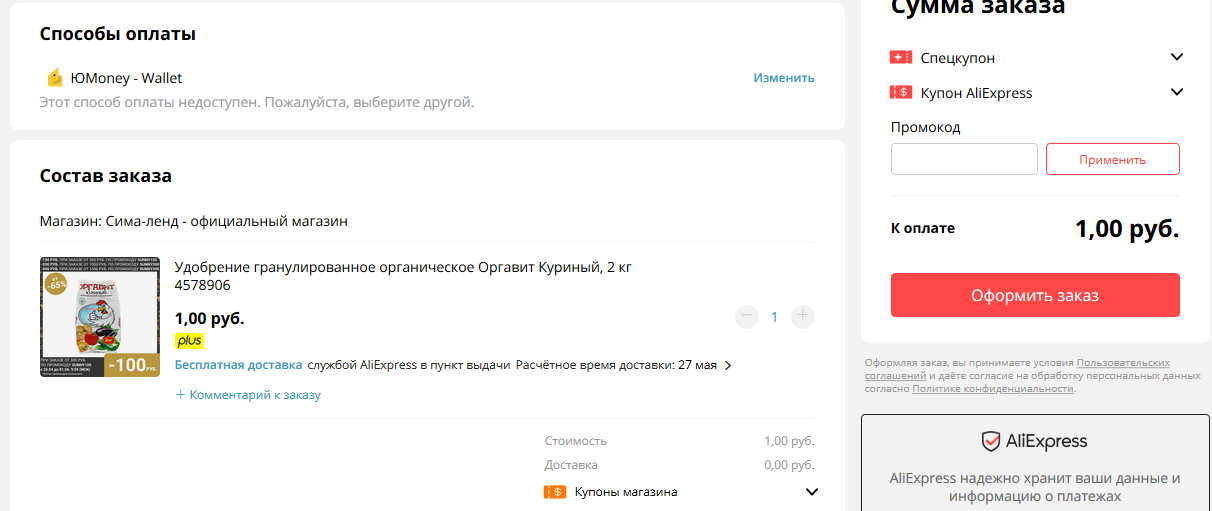This screenshot has height=511, width=1212.
Task: Click the plus icon beside Комментарий к заказу
Action: (181, 395)
